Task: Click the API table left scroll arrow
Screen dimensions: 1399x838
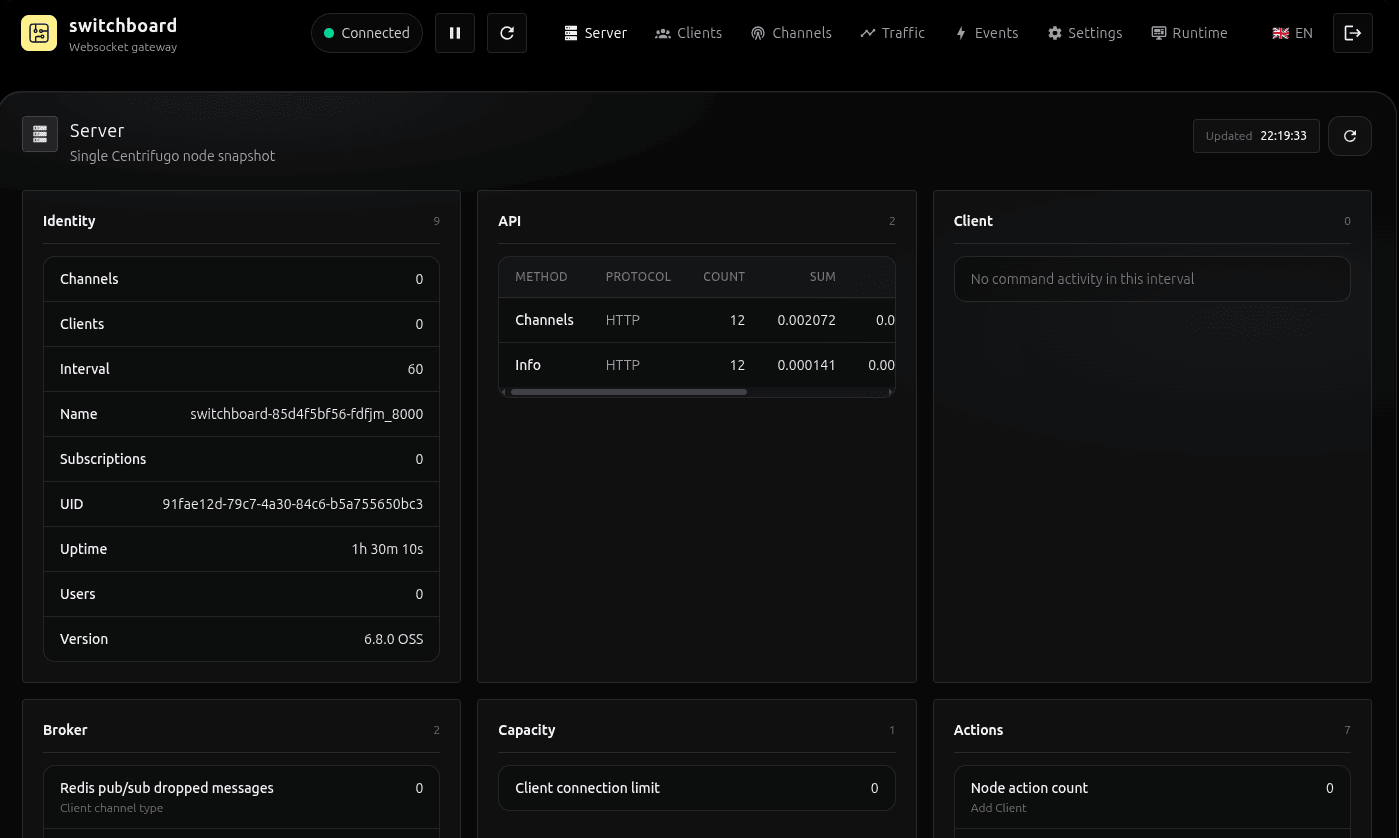Action: 504,392
